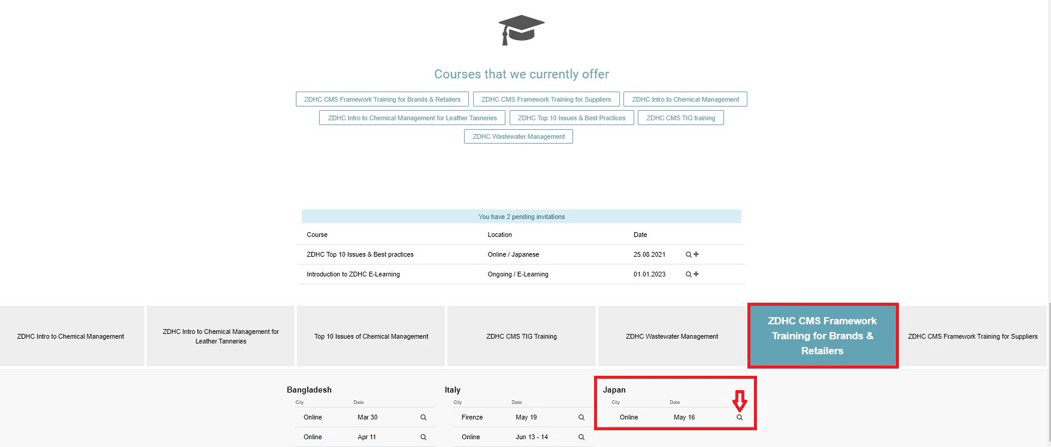1051x447 pixels.
Task: Click Mar 30 date under Bangladesh
Action: coord(367,417)
